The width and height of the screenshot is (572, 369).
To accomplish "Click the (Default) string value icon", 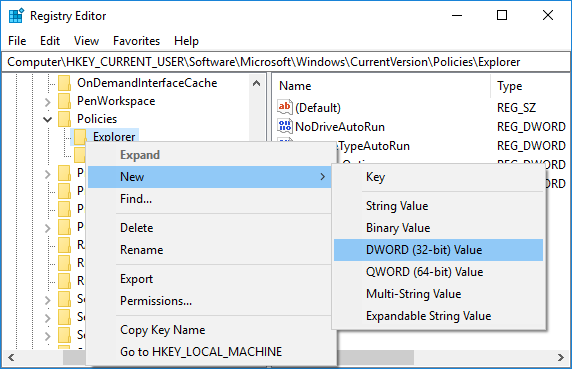I will (x=285, y=107).
